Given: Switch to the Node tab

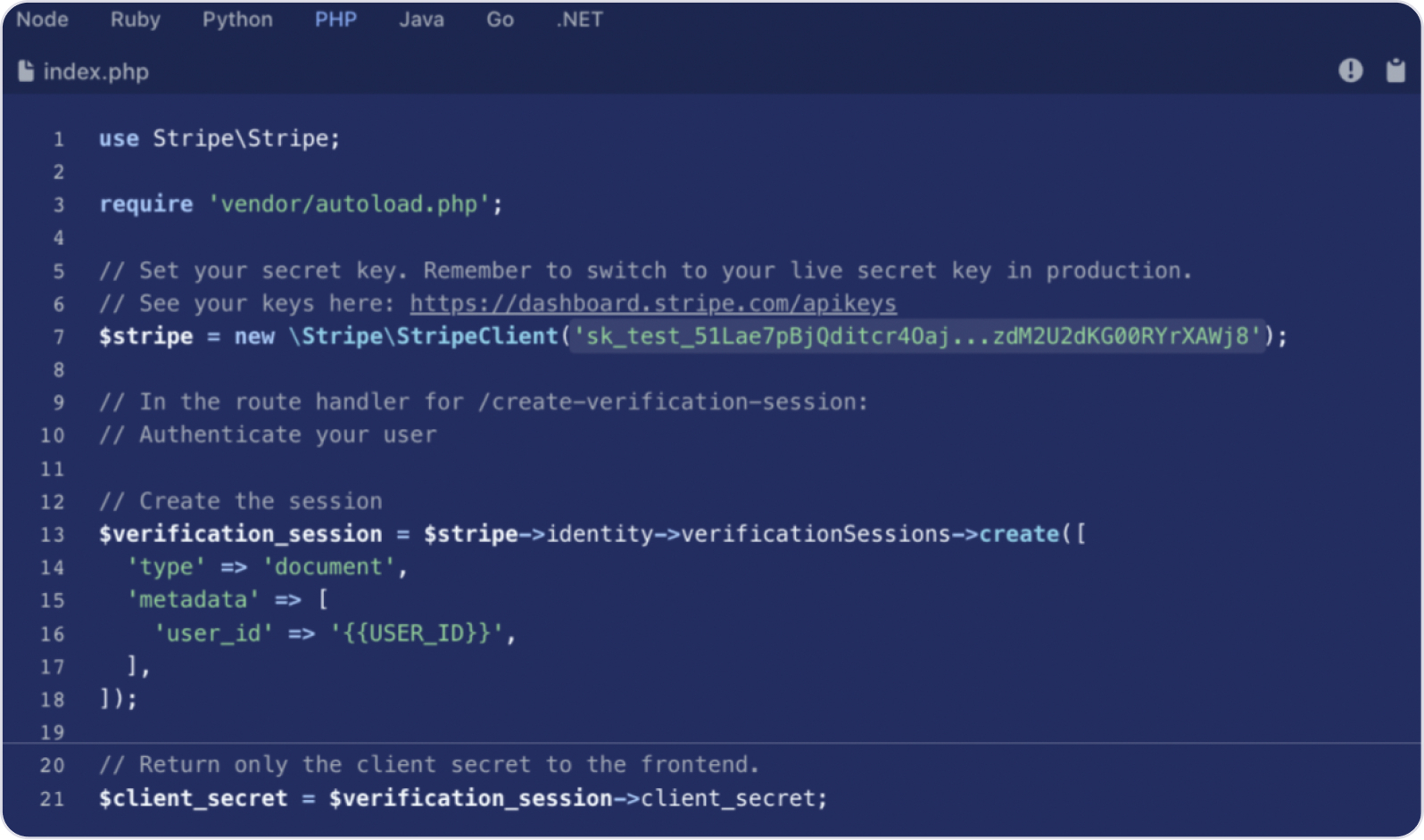Looking at the screenshot, I should [x=42, y=20].
